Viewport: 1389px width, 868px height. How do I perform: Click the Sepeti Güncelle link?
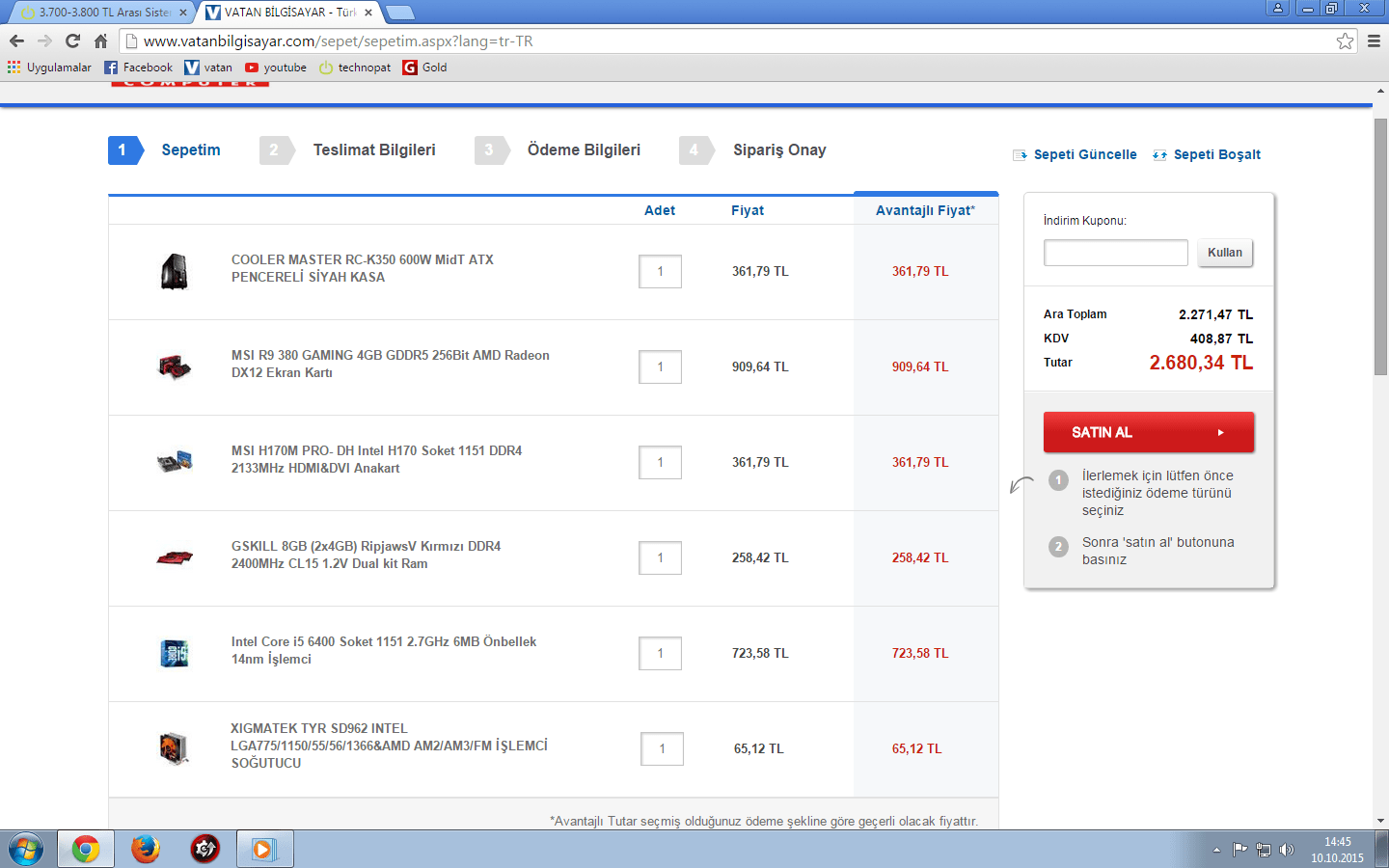click(1075, 154)
